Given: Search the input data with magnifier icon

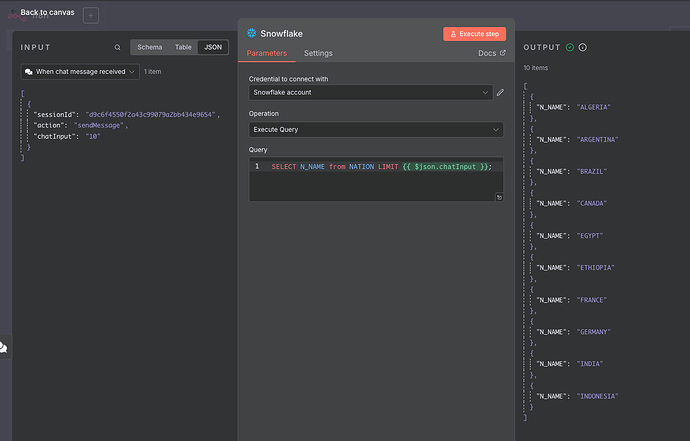Looking at the screenshot, I should (x=117, y=47).
